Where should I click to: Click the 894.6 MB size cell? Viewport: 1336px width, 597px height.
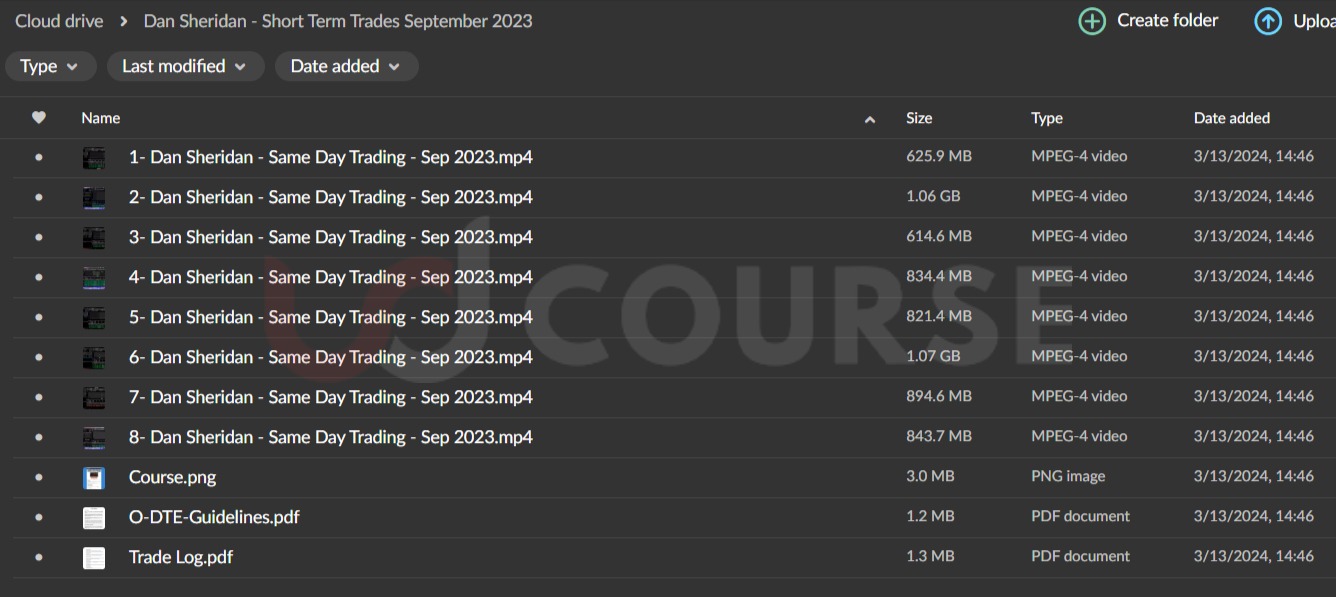(x=939, y=396)
